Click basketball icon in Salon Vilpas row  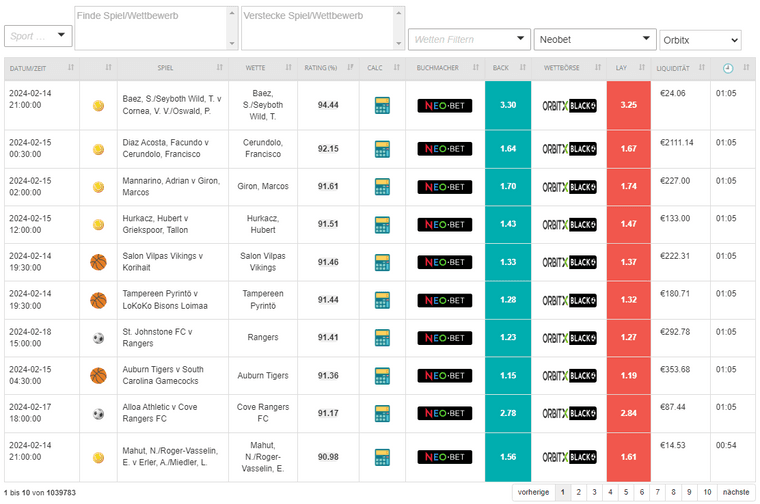click(x=98, y=262)
